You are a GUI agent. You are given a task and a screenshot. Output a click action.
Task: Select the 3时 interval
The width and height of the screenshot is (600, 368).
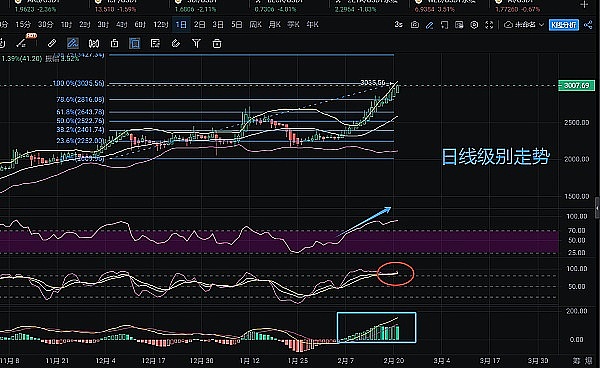pyautogui.click(x=103, y=25)
